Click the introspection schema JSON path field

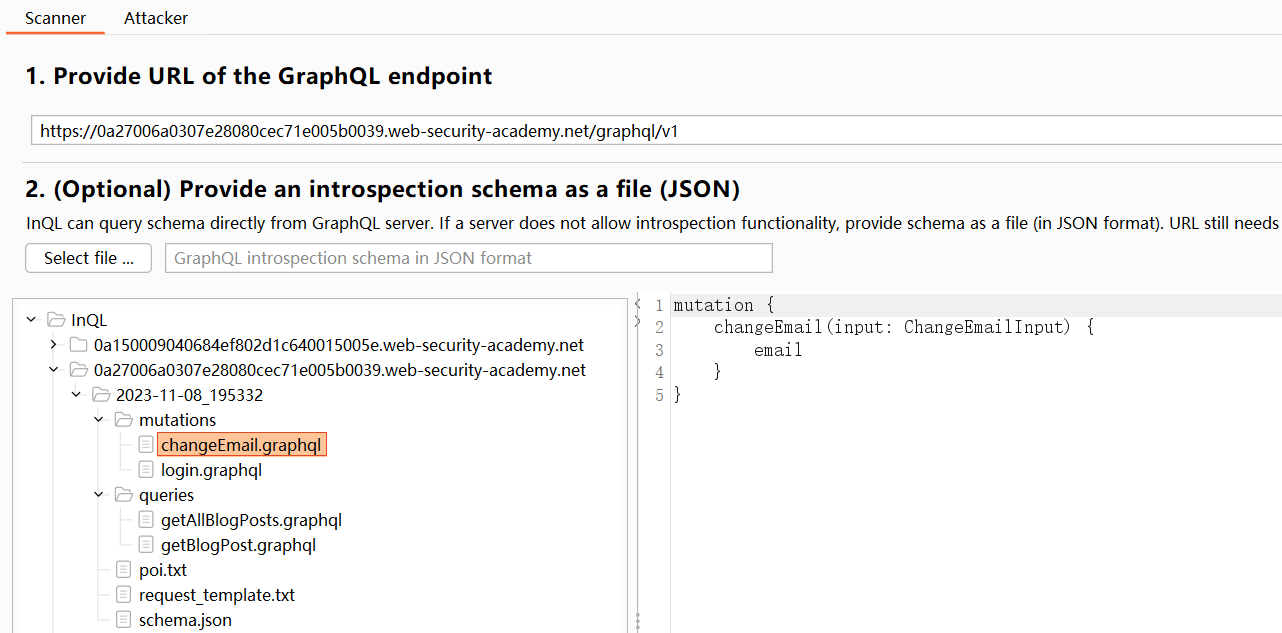468,258
